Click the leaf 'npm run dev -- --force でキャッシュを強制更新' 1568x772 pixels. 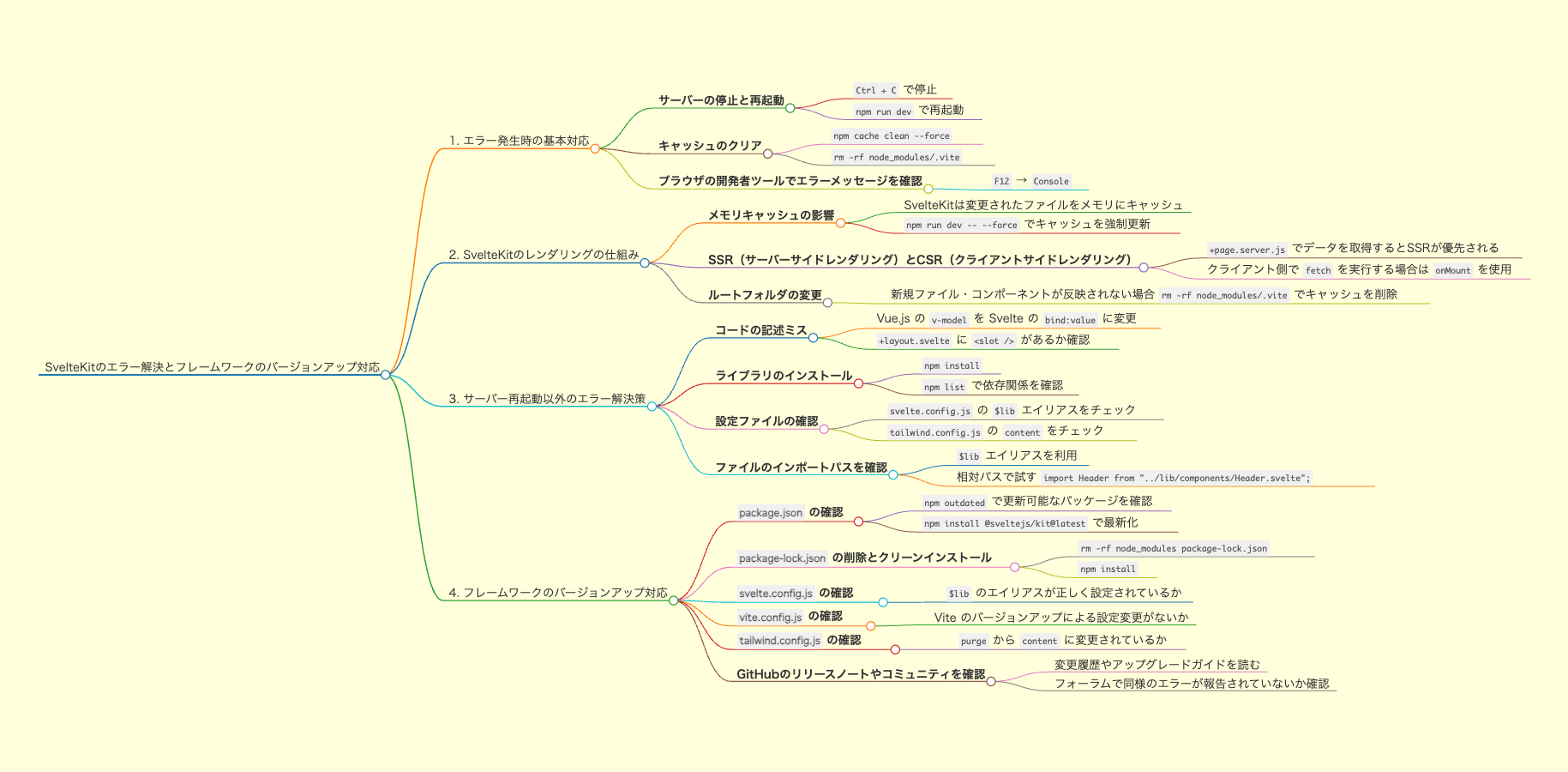(x=1027, y=225)
